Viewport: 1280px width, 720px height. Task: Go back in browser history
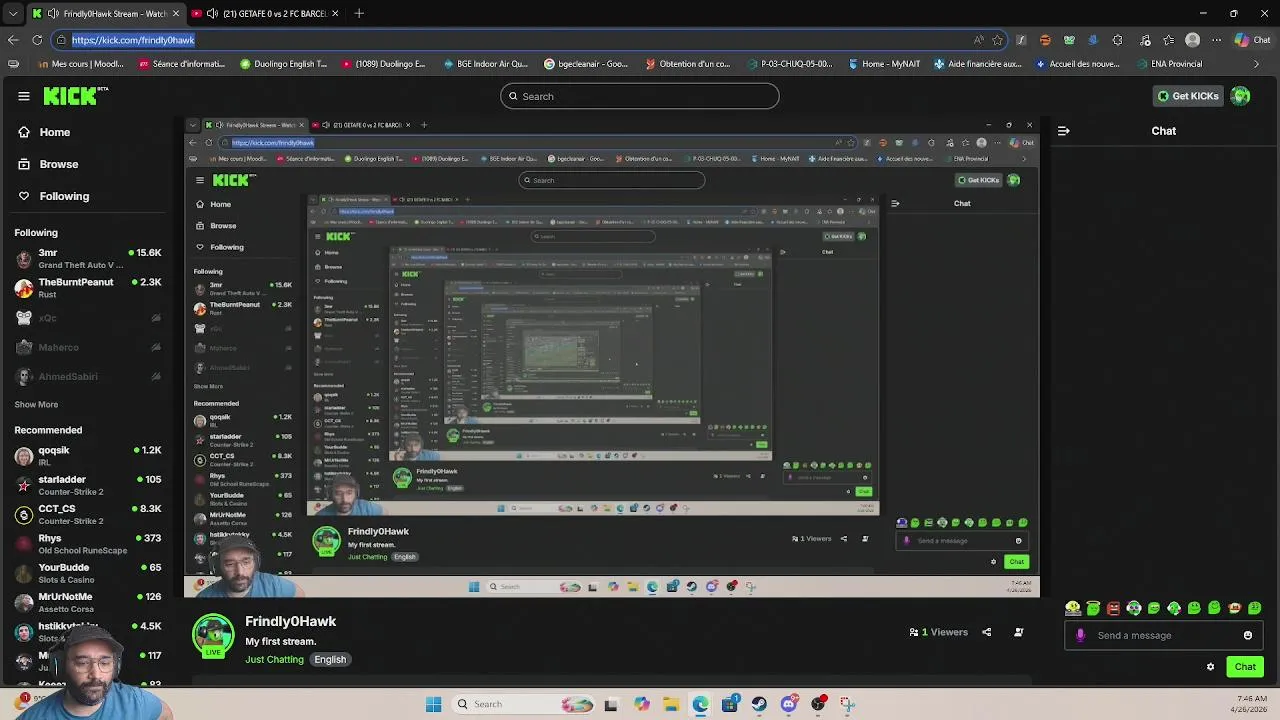tap(13, 40)
